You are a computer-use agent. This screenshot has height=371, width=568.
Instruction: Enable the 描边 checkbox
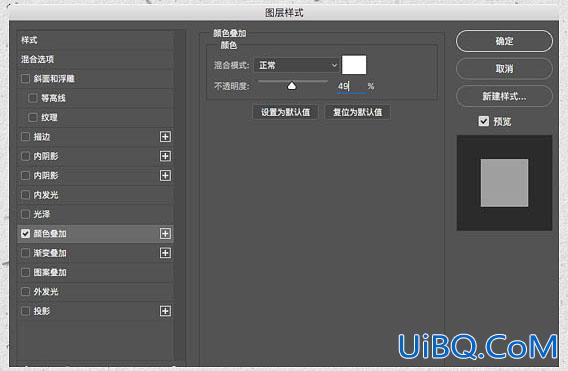[25, 137]
